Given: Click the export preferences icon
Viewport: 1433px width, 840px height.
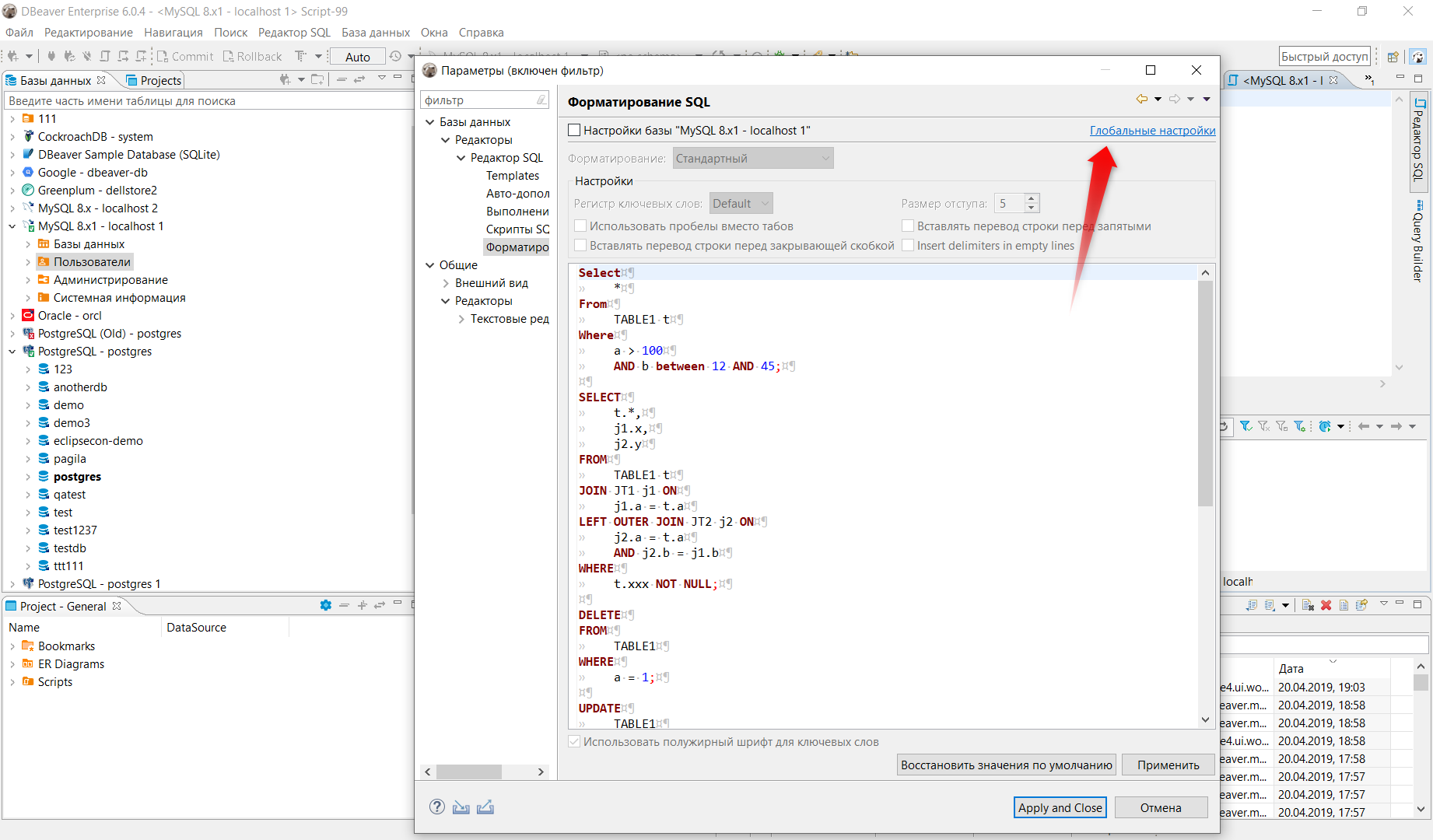Looking at the screenshot, I should tap(485, 807).
